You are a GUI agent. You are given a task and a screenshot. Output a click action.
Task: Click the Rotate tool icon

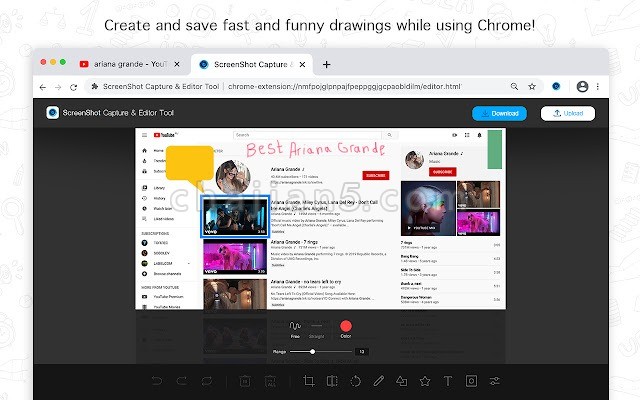point(355,381)
